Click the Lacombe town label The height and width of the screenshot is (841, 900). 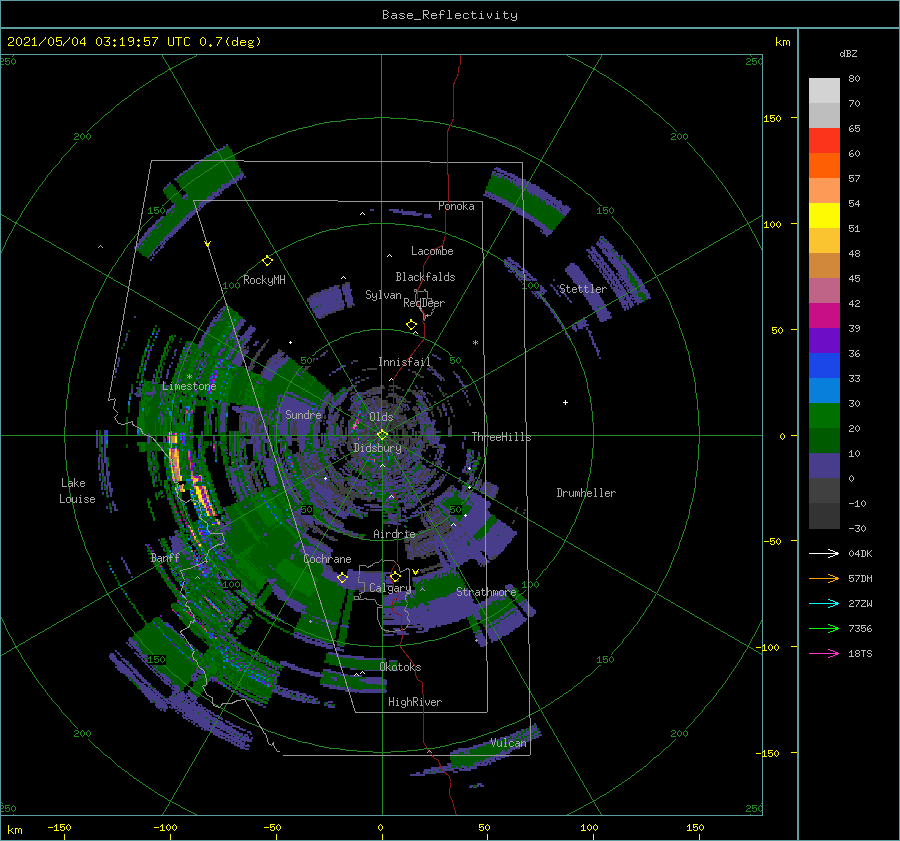[x=432, y=251]
